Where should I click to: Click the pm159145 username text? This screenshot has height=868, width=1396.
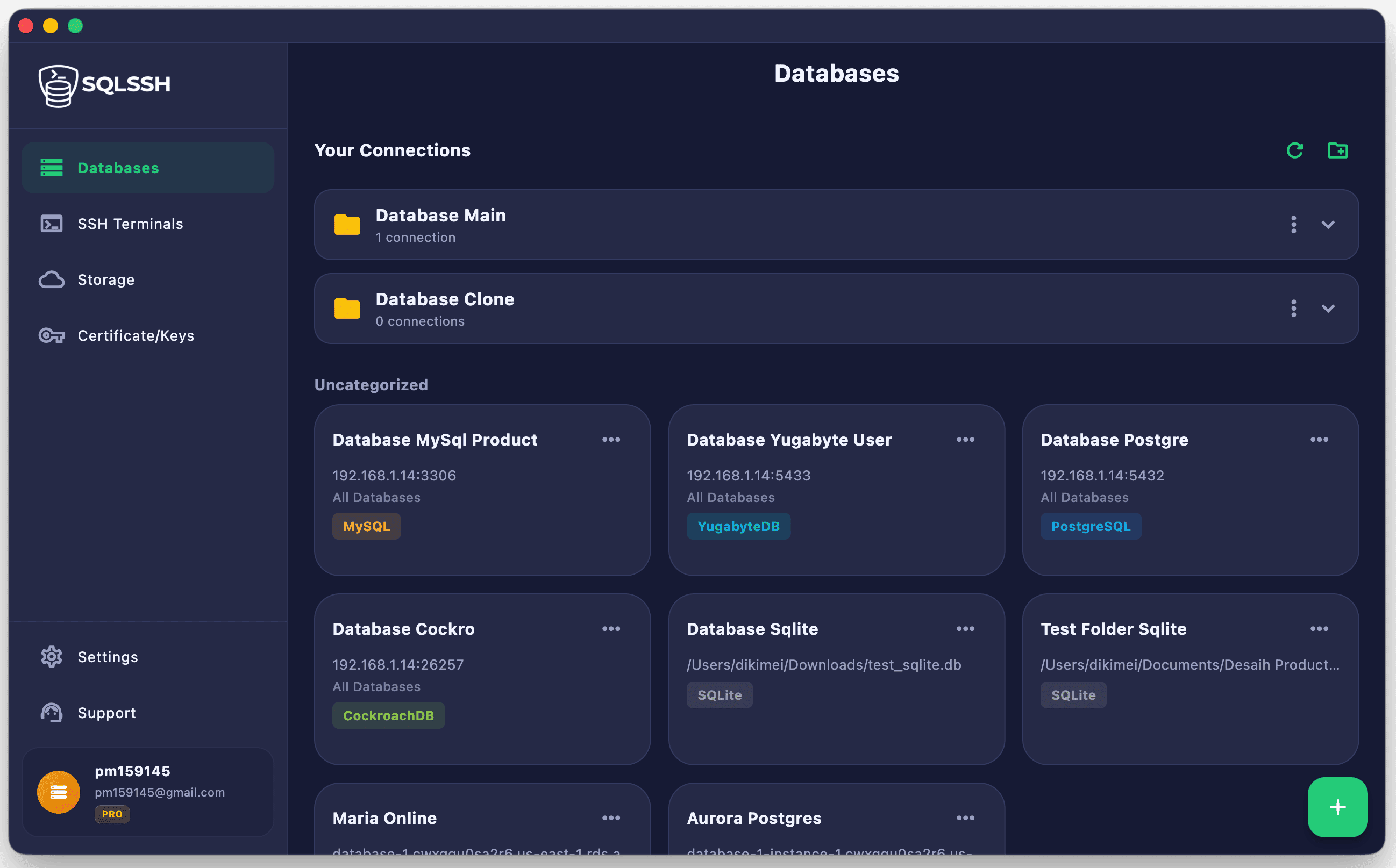pos(132,771)
